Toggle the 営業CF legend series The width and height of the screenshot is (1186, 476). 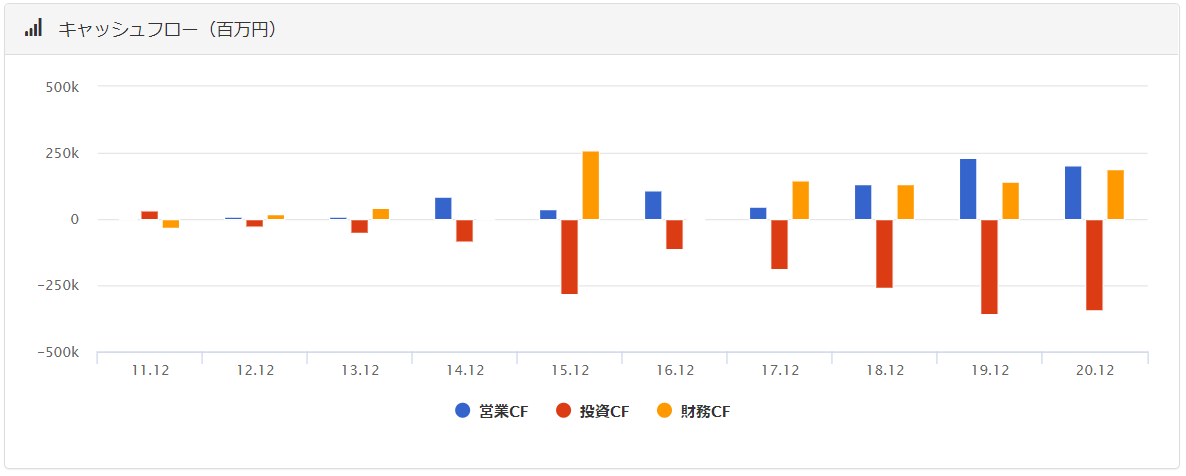tap(492, 411)
